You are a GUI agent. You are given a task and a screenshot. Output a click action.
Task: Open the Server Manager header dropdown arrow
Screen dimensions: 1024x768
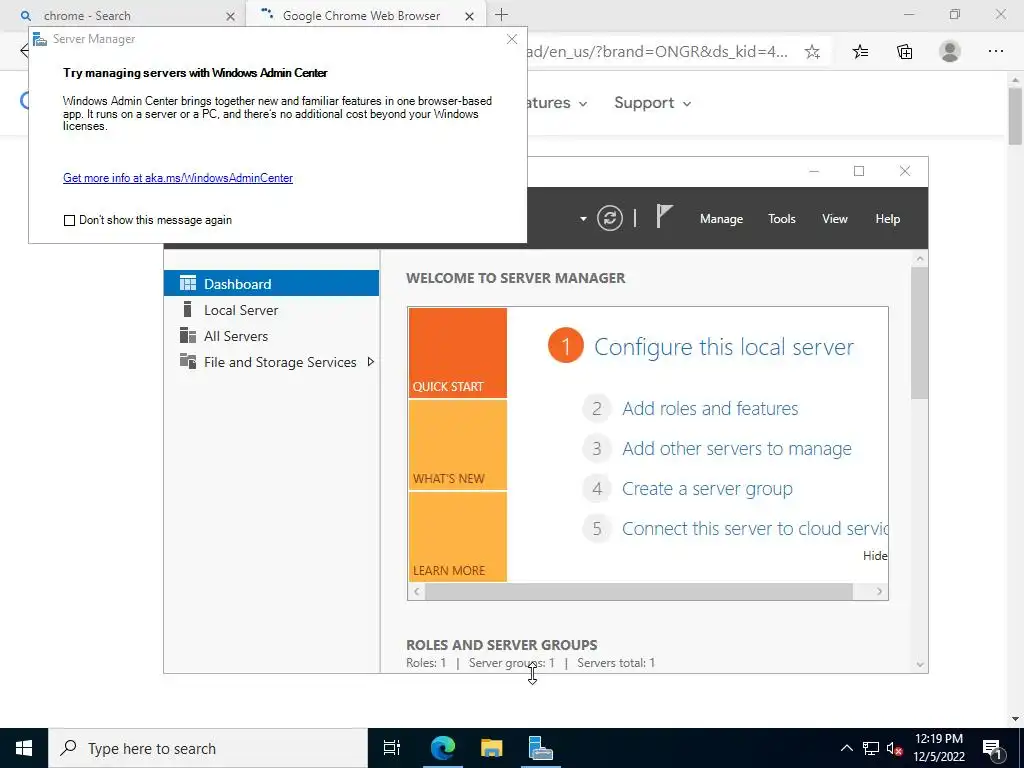pos(583,219)
